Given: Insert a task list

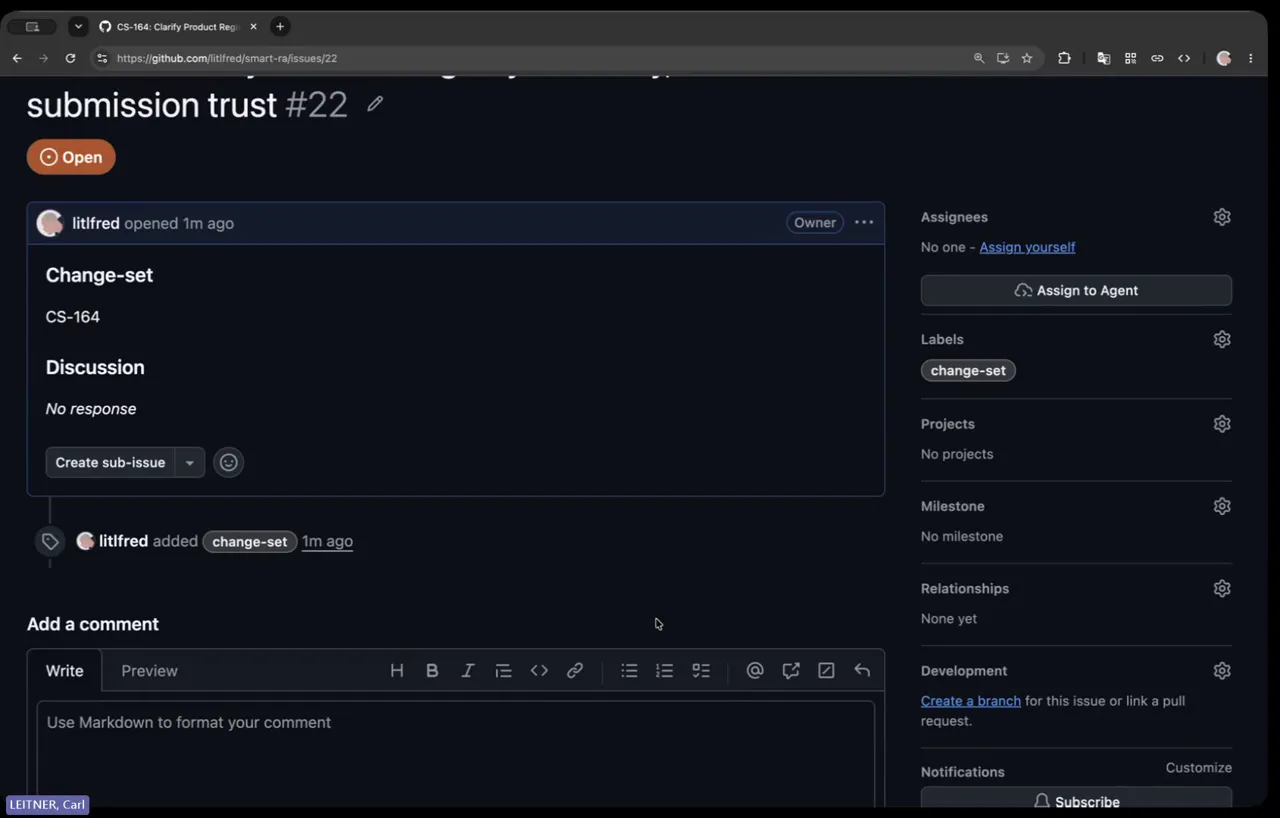Looking at the screenshot, I should click(701, 671).
